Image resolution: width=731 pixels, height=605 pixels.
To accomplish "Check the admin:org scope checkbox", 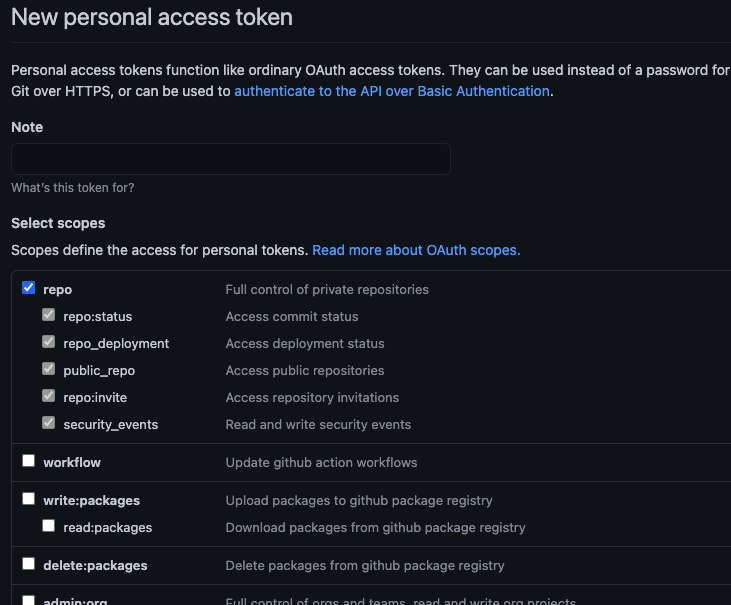I will coord(29,601).
